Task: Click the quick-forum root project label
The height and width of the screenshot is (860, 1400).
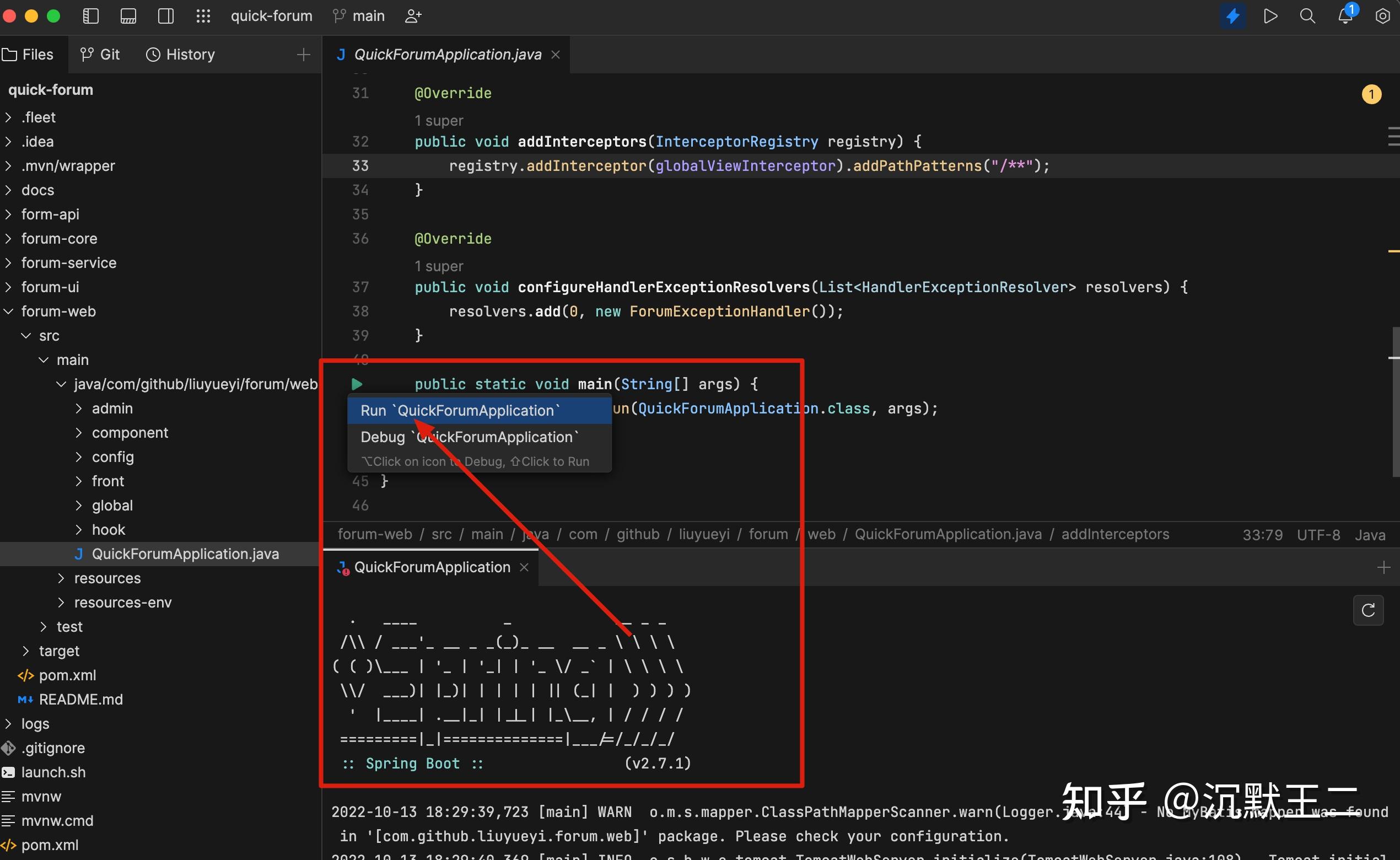Action: (51, 90)
